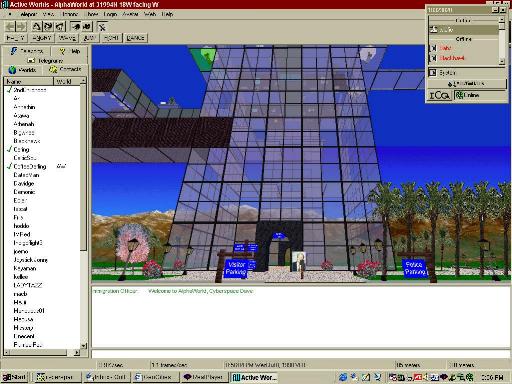Viewport: 512px width, 384px height.
Task: Click the chat message input field
Action: point(301,354)
